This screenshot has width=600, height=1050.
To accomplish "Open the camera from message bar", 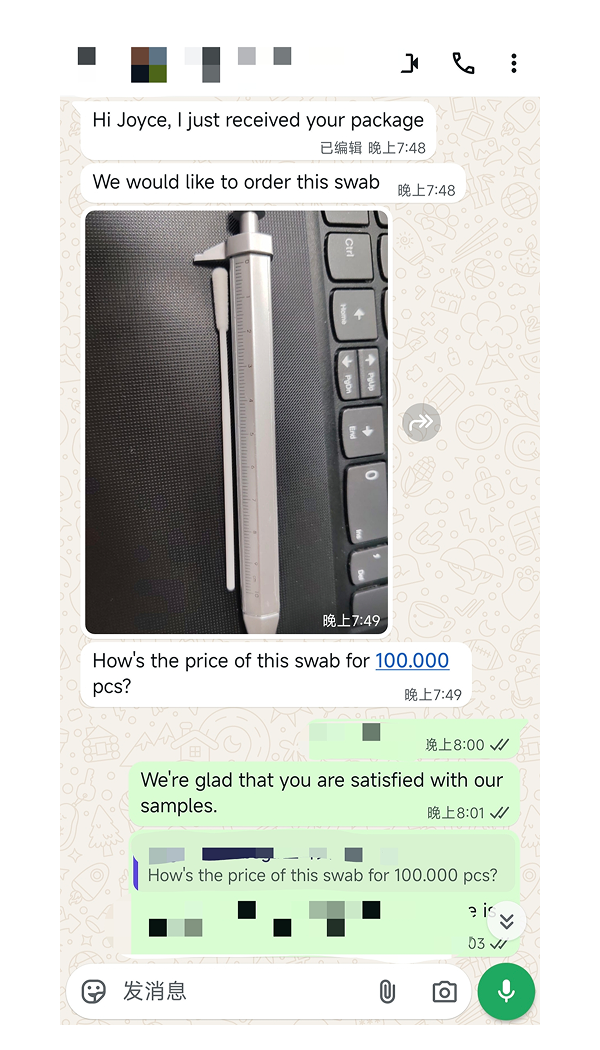I will click(x=445, y=992).
